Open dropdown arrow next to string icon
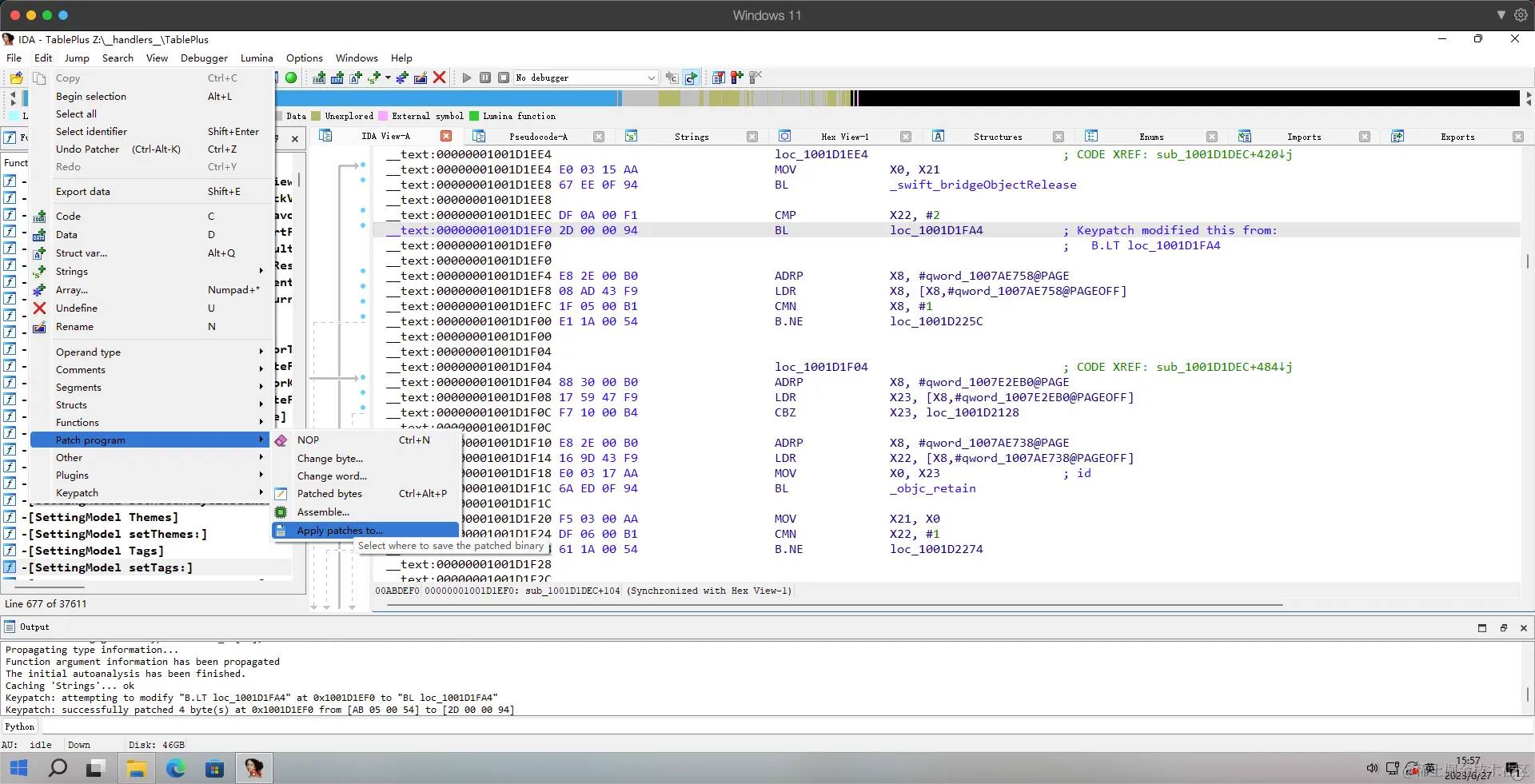This screenshot has width=1535, height=784. pyautogui.click(x=388, y=78)
